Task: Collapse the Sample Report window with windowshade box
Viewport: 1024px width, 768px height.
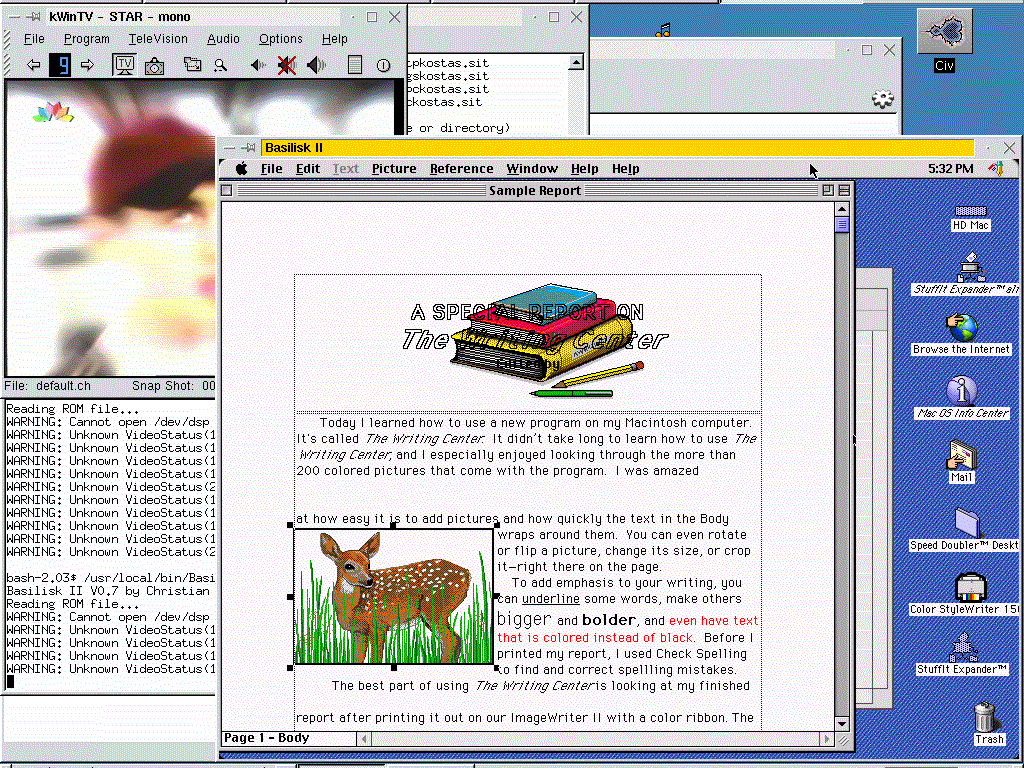Action: (844, 190)
